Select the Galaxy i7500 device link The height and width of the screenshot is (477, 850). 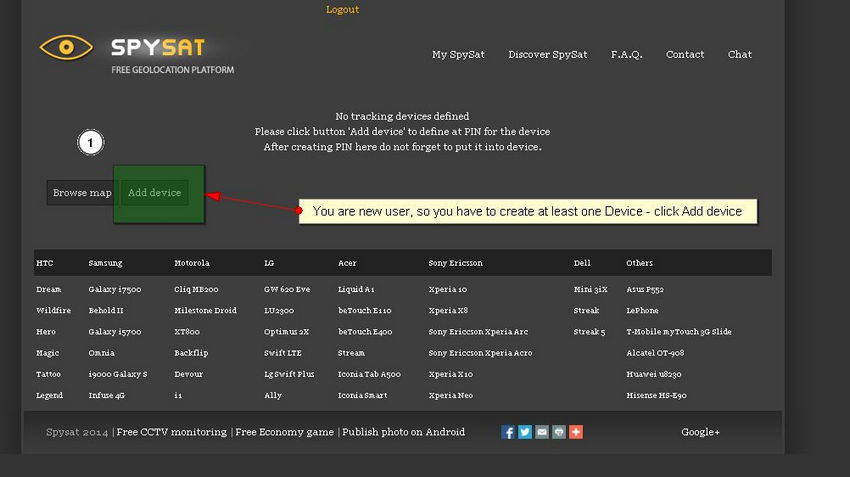click(115, 290)
